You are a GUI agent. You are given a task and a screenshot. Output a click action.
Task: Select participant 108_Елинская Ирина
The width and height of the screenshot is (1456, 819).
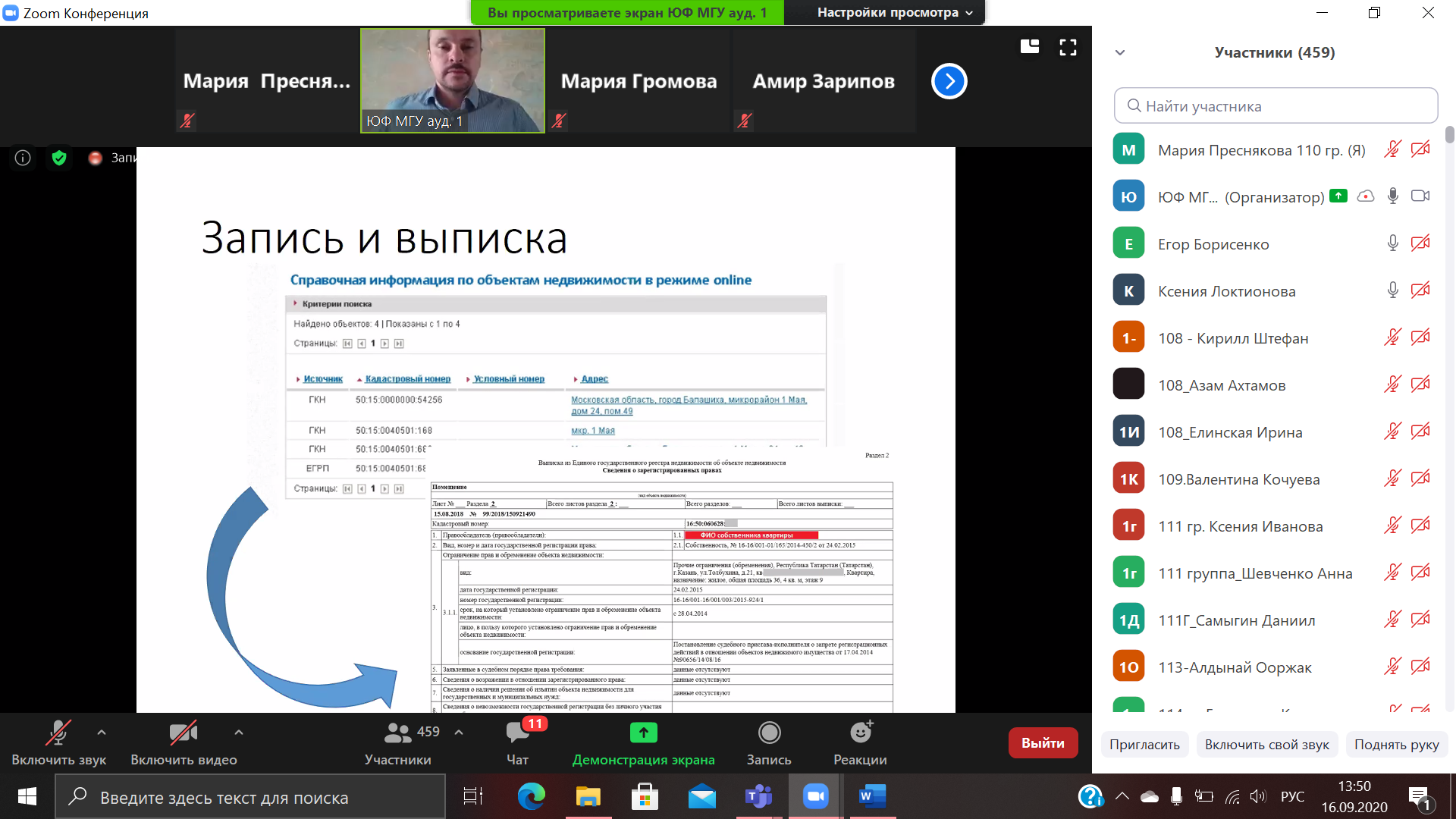(1276, 431)
